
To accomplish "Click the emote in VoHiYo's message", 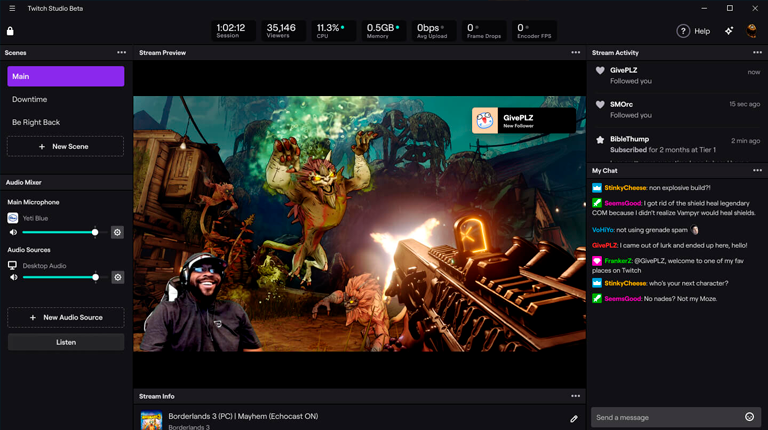I will tap(694, 230).
